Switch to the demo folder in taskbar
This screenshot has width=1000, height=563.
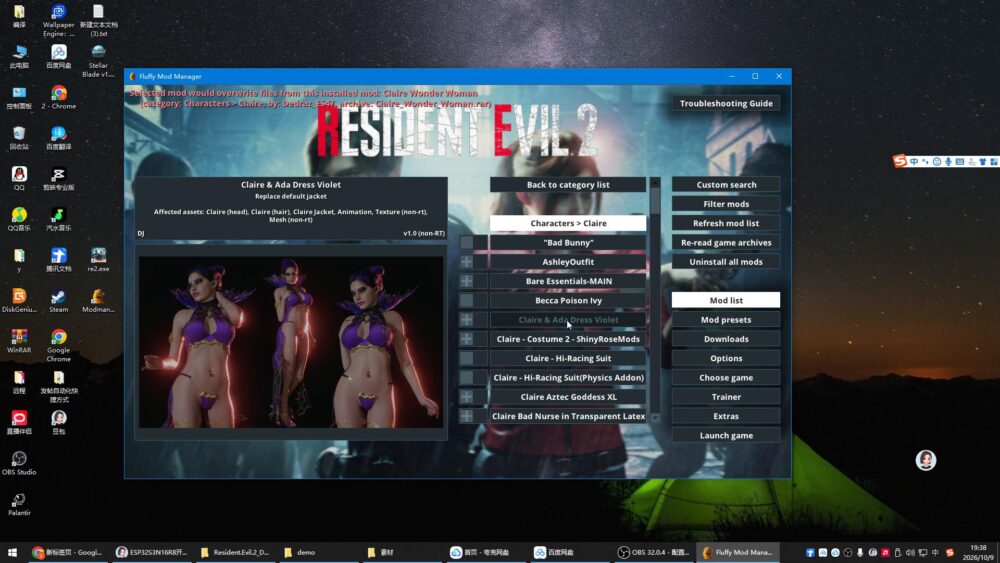[x=318, y=552]
